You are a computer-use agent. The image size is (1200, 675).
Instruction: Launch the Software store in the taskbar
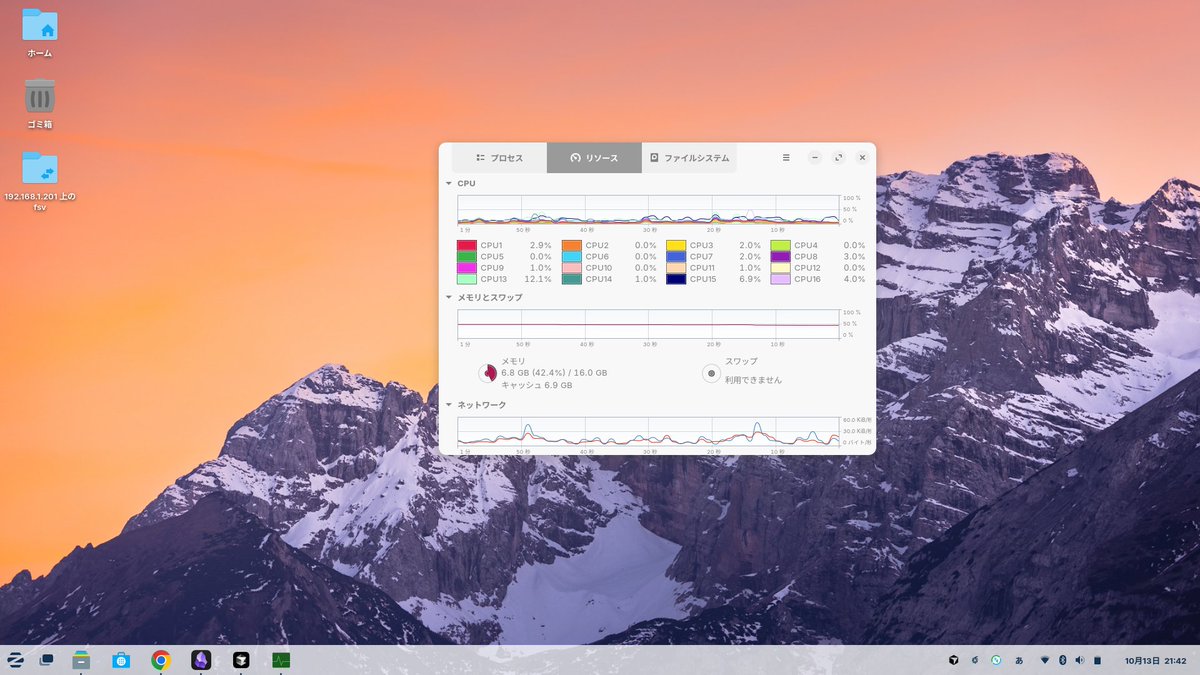121,660
